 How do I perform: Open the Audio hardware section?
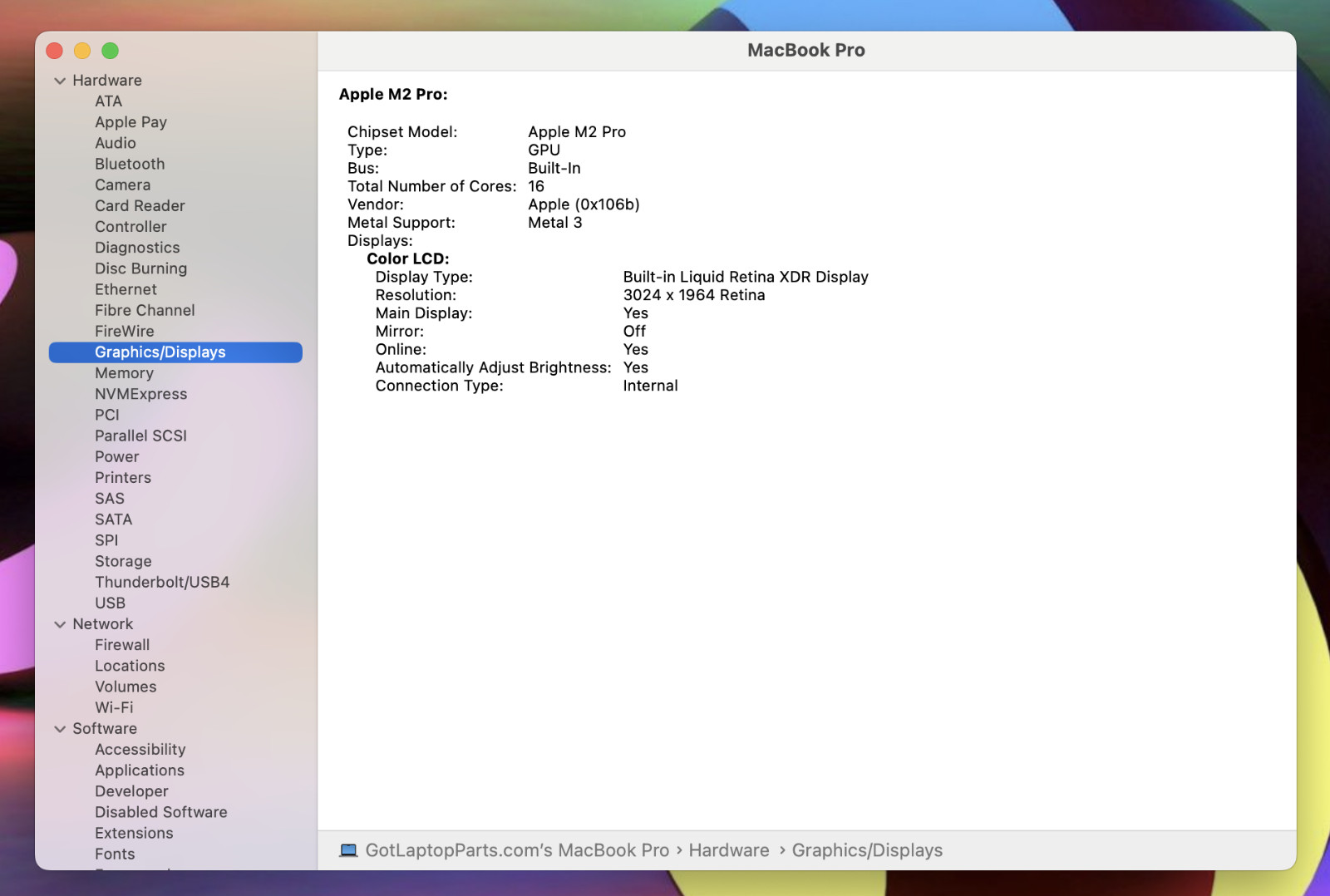pos(115,143)
